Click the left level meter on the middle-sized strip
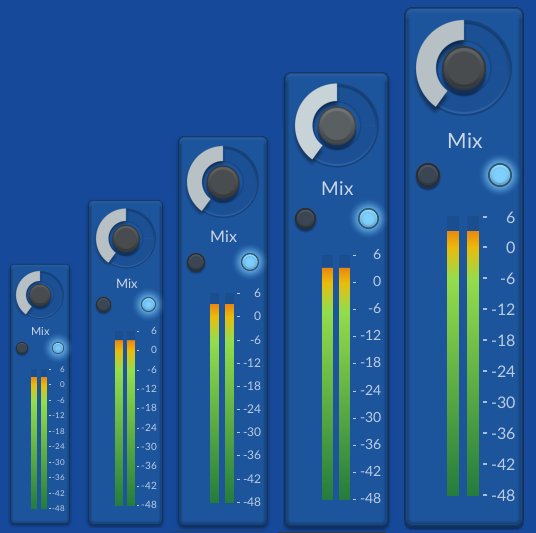 click(x=214, y=398)
